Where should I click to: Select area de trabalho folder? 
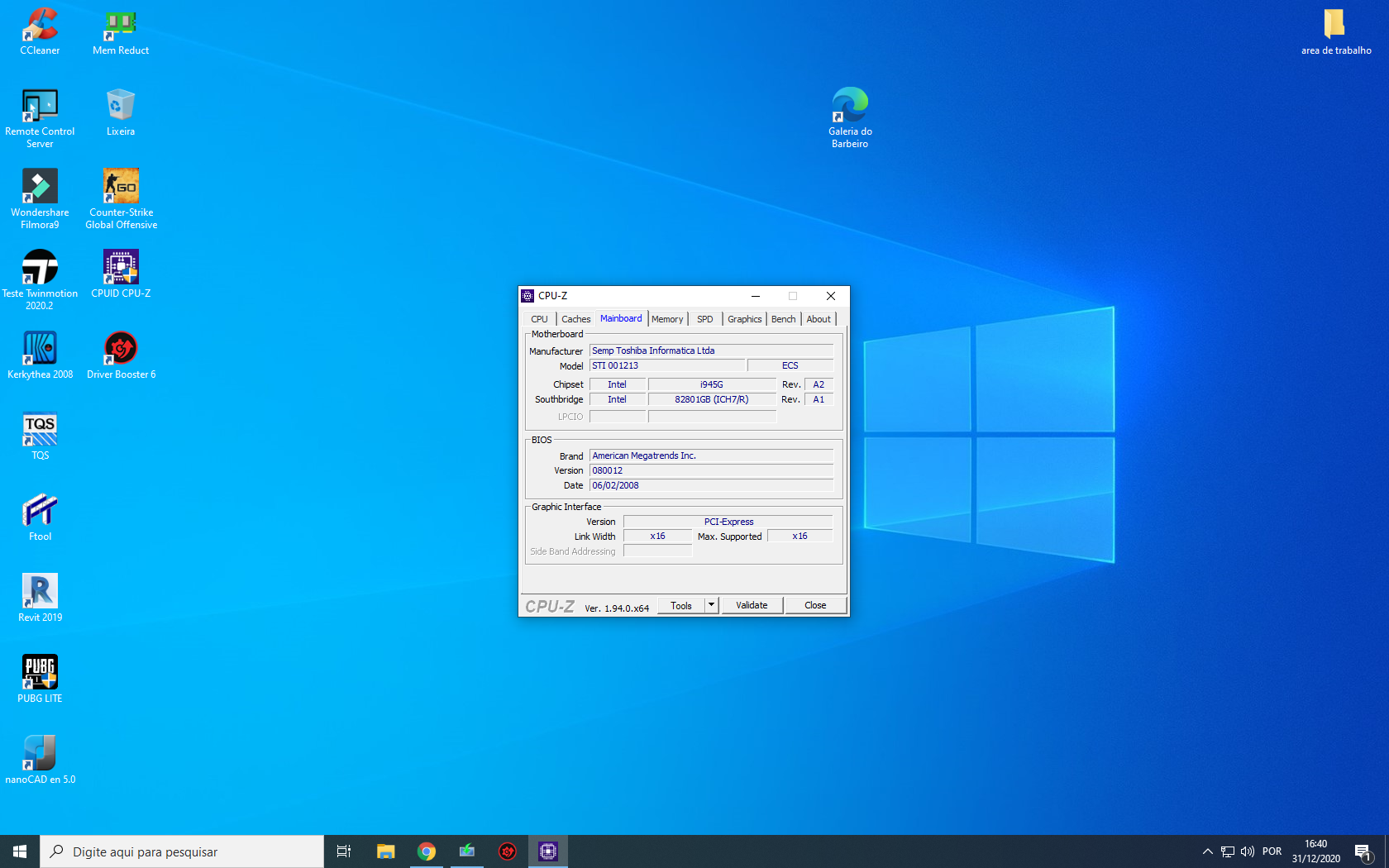pyautogui.click(x=1336, y=31)
